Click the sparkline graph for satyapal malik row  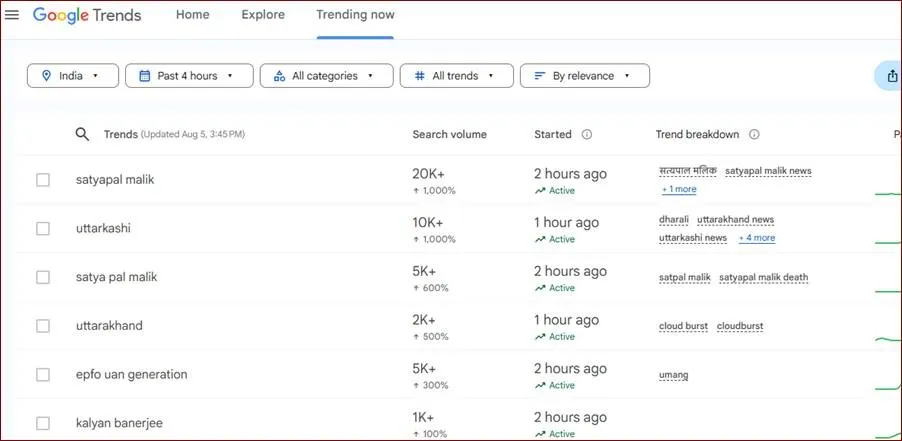pyautogui.click(x=888, y=192)
